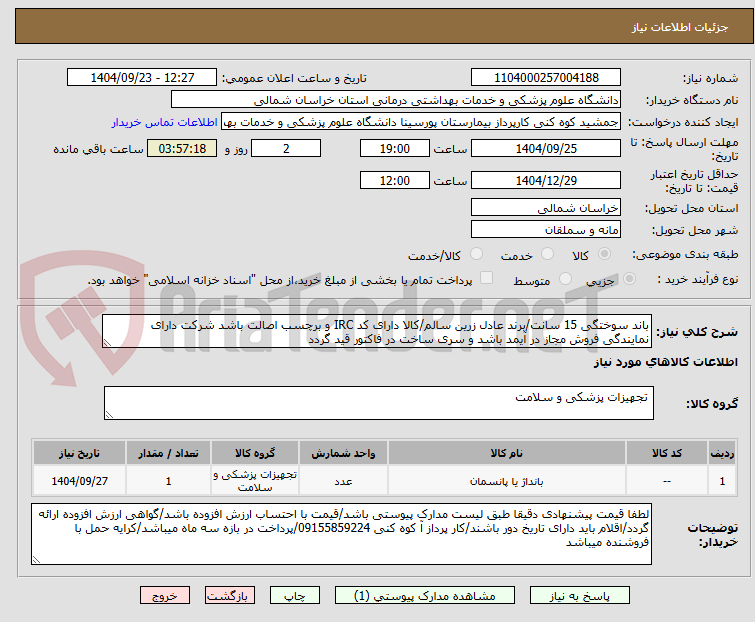This screenshot has width=755, height=622.
Task: Click the price validity date 1404/12/29
Action: coord(546,180)
